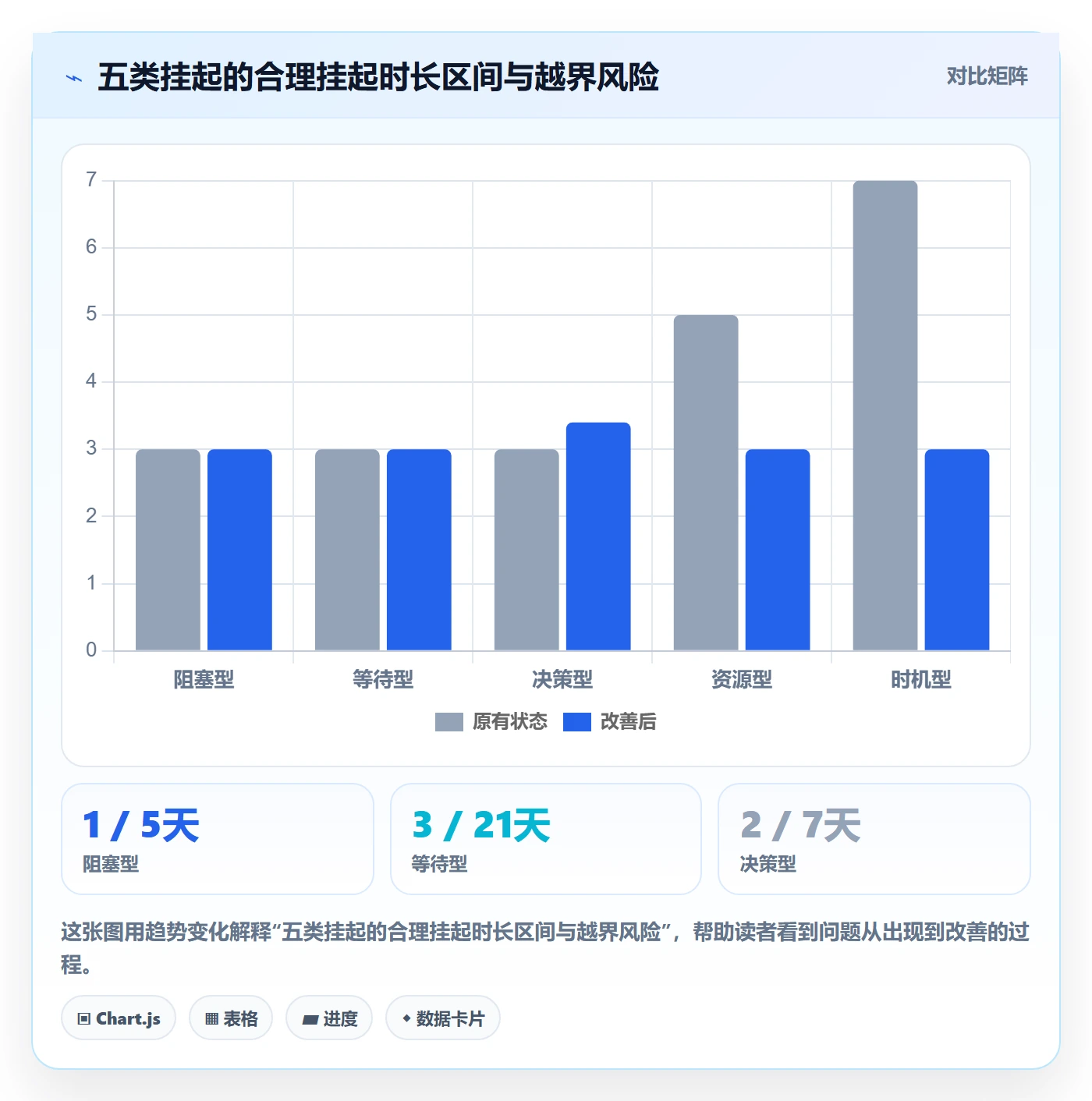Open the 数据卡片 tag chip

[x=443, y=1018]
